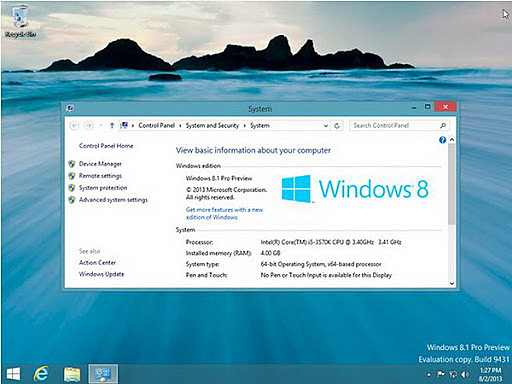Image resolution: width=512 pixels, height=384 pixels.
Task: Open the network tray icon
Action: coord(453,374)
